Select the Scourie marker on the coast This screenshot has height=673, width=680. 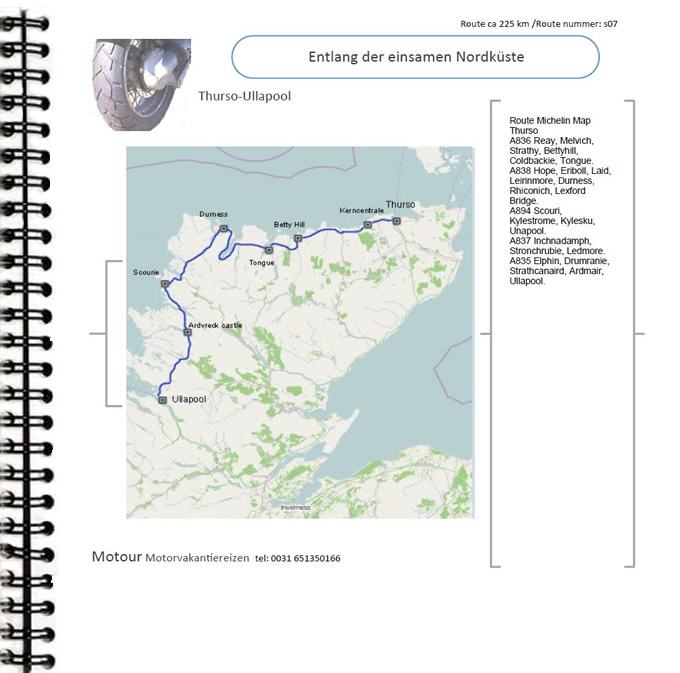click(x=165, y=284)
